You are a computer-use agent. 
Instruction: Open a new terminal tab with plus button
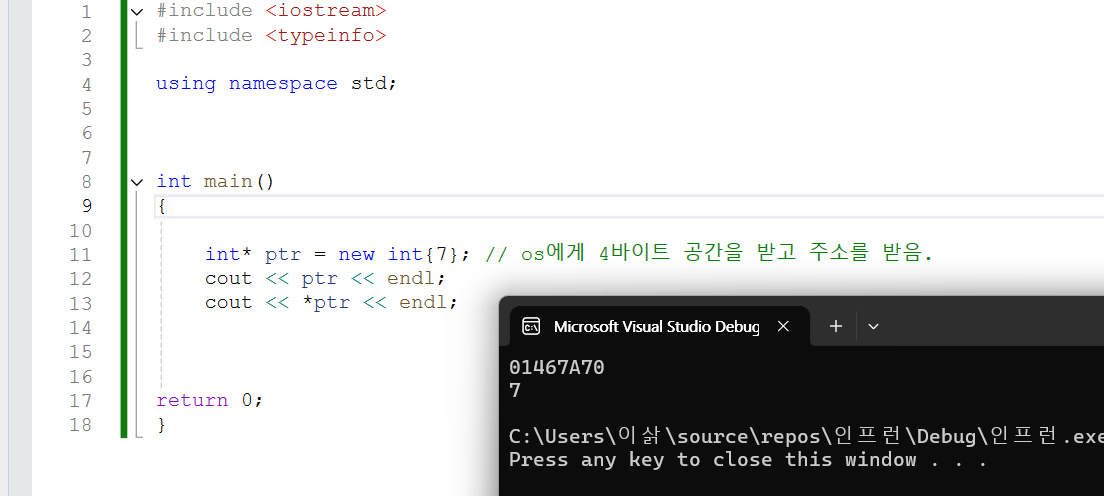click(x=836, y=326)
